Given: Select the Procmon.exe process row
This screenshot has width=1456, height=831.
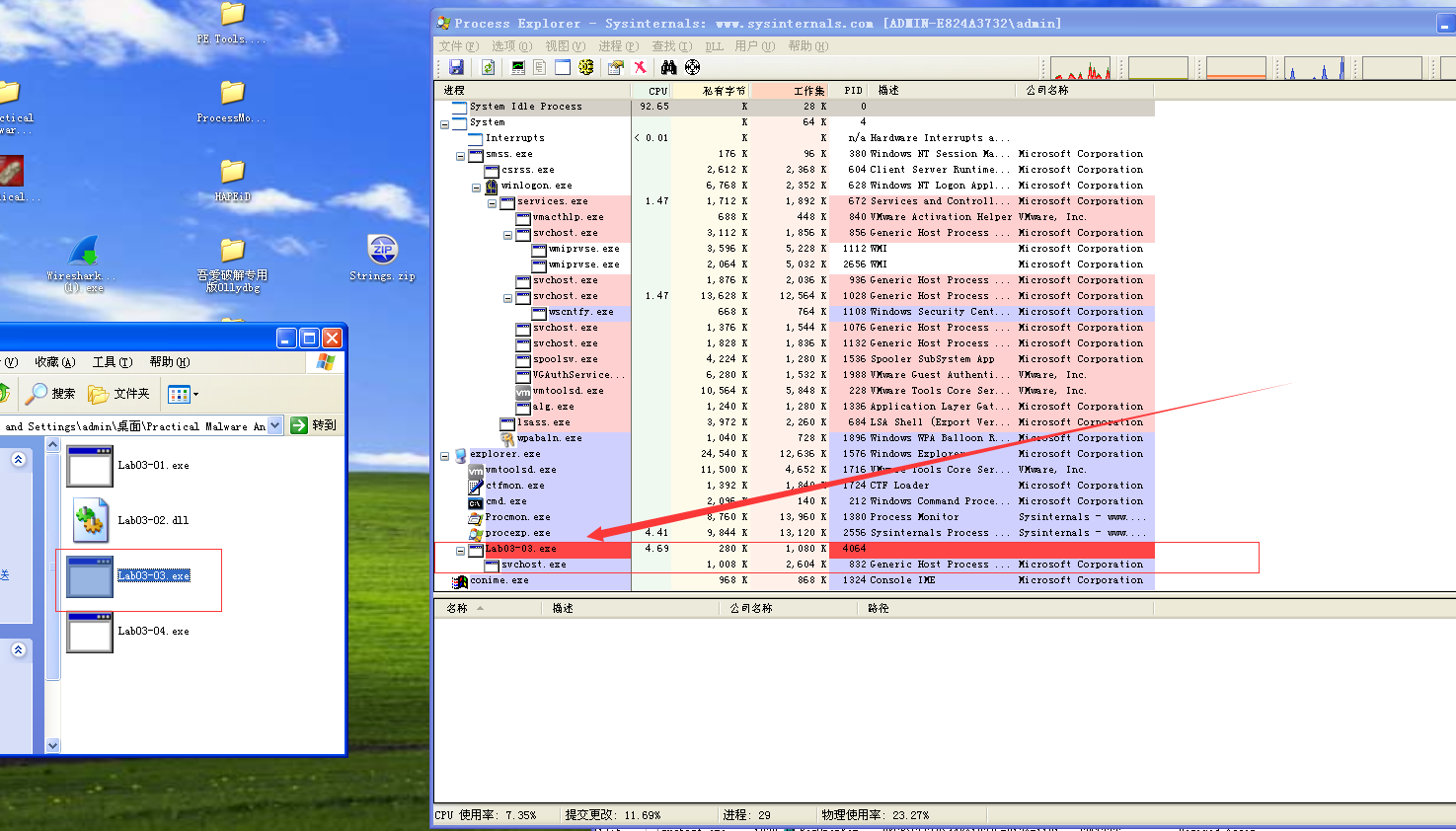Looking at the screenshot, I should coord(795,517).
